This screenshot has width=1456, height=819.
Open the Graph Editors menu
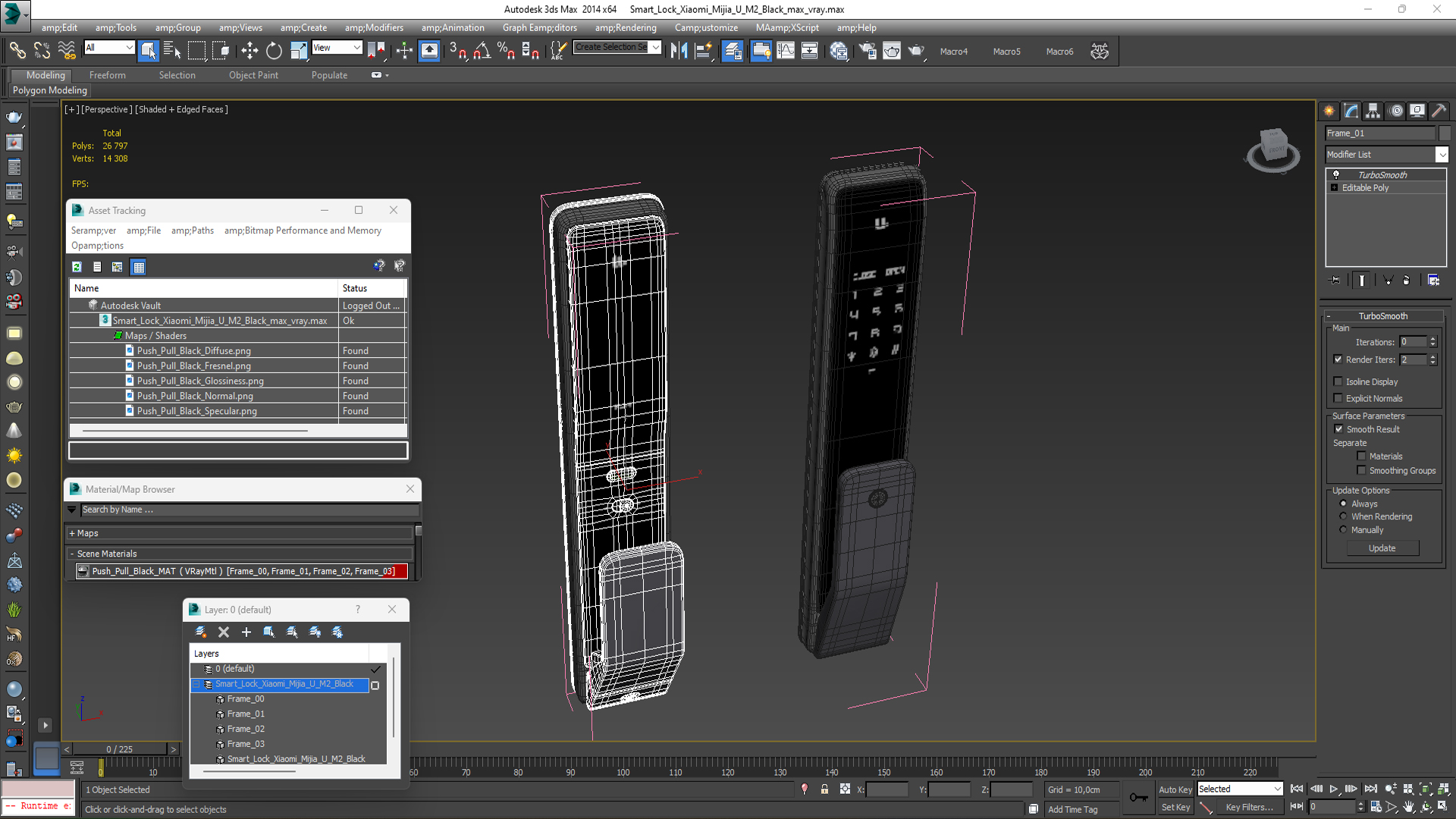[539, 27]
